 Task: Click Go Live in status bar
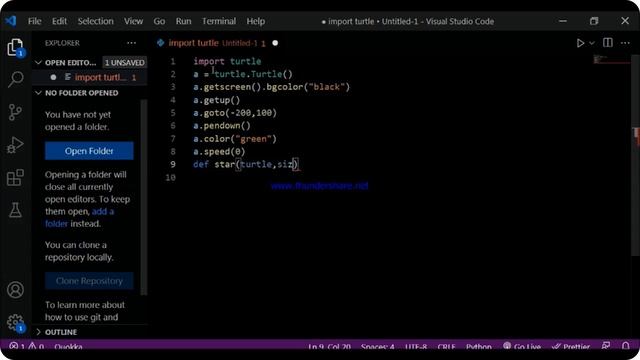pos(522,346)
